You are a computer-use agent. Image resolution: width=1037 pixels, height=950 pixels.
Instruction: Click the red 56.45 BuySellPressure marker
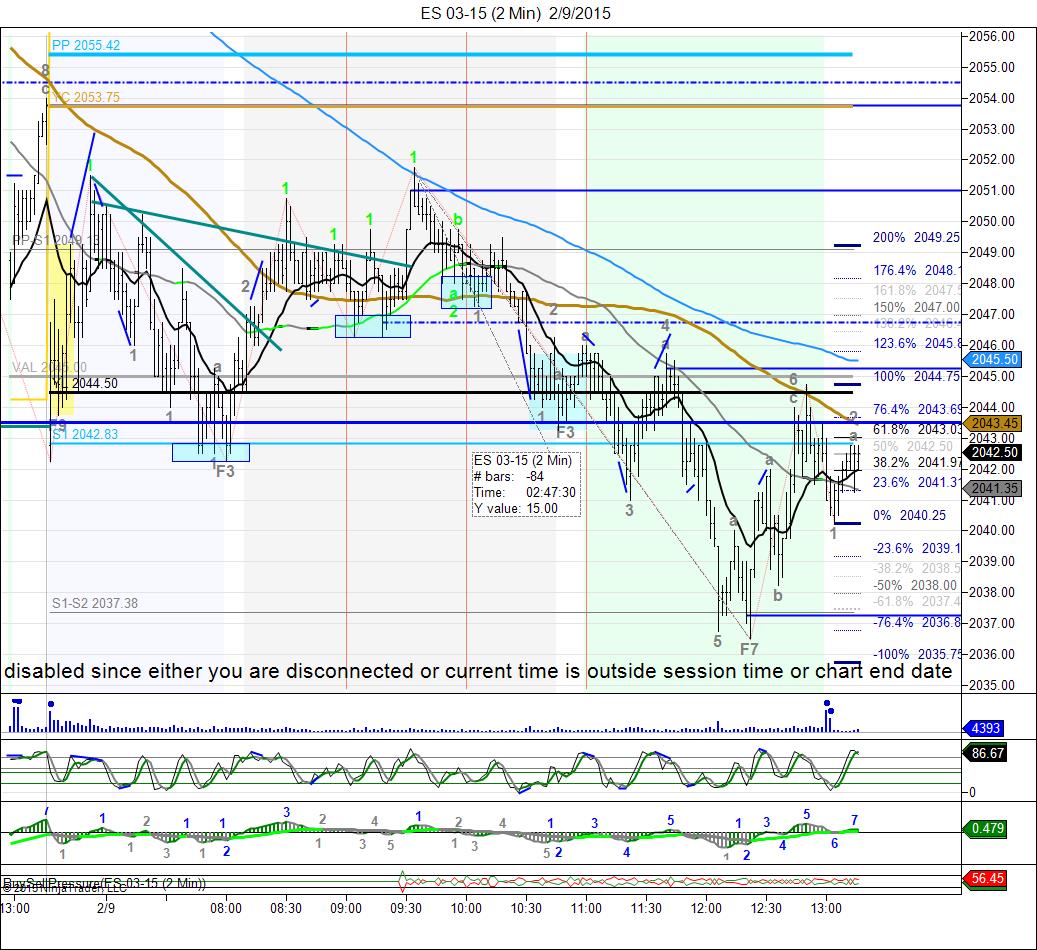point(985,879)
